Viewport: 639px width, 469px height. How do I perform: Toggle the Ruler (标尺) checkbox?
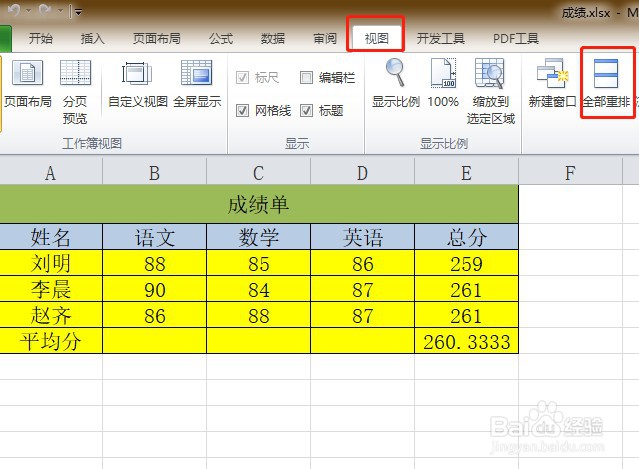(242, 77)
